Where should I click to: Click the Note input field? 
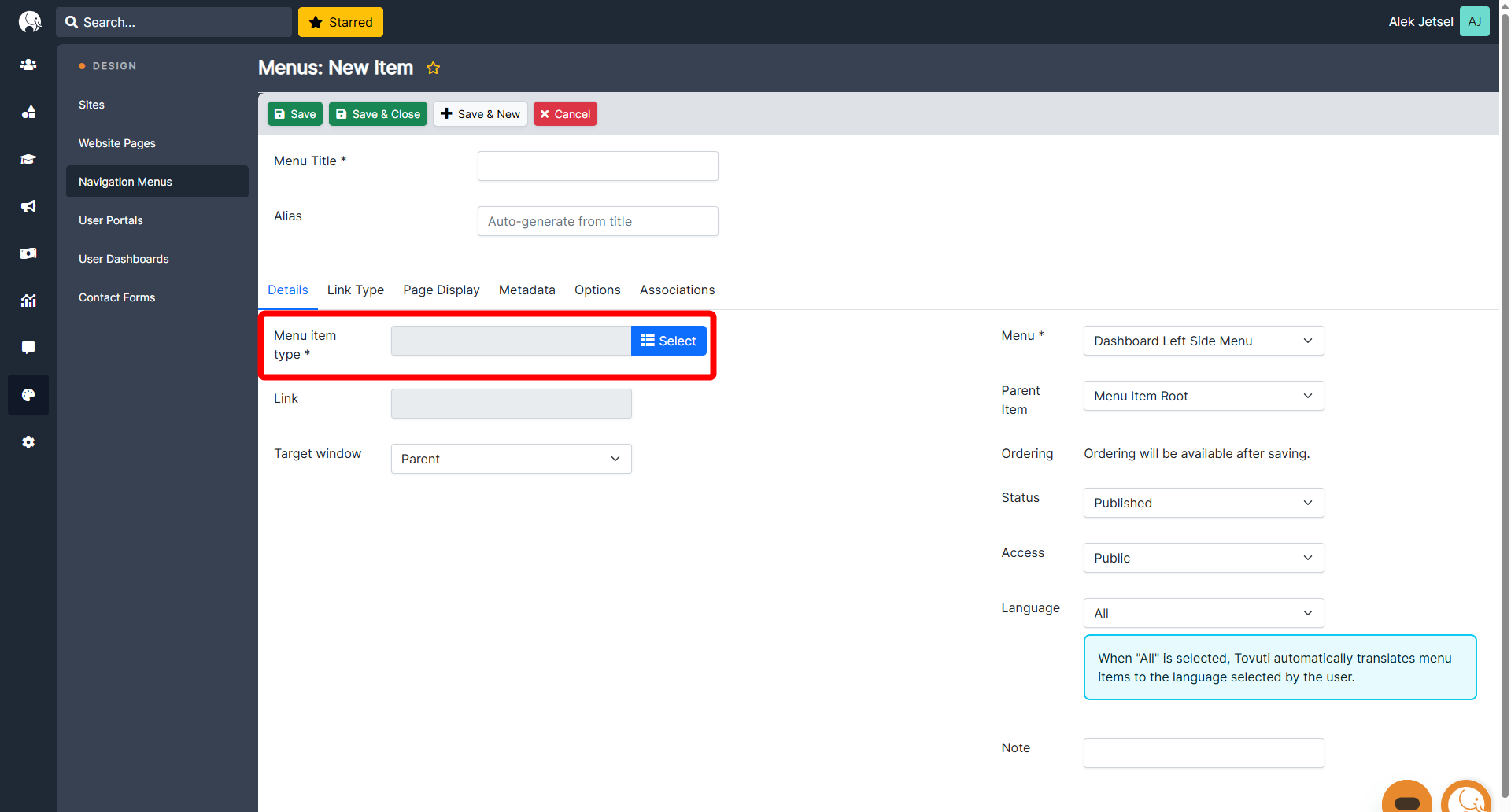[1203, 753]
